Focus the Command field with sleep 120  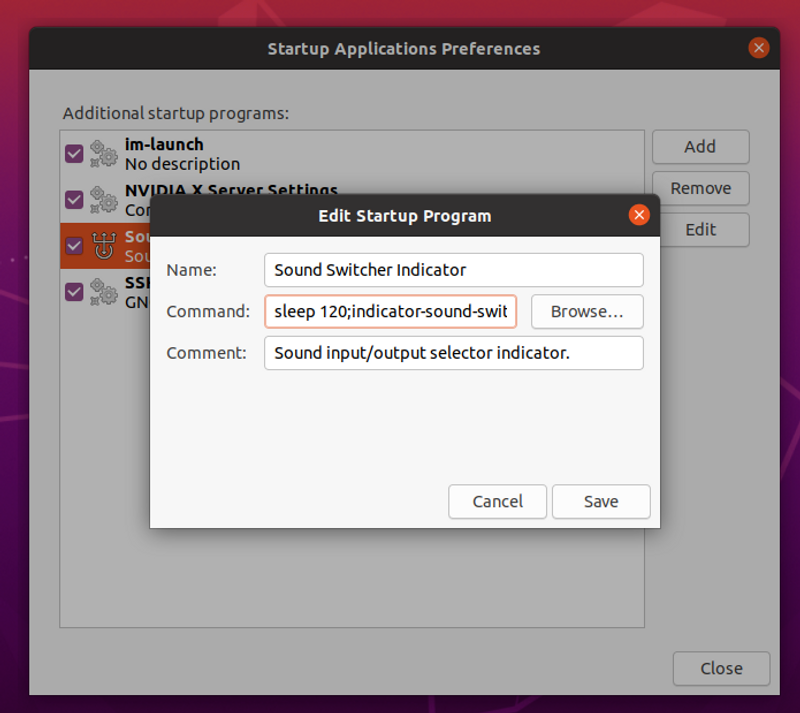(390, 311)
